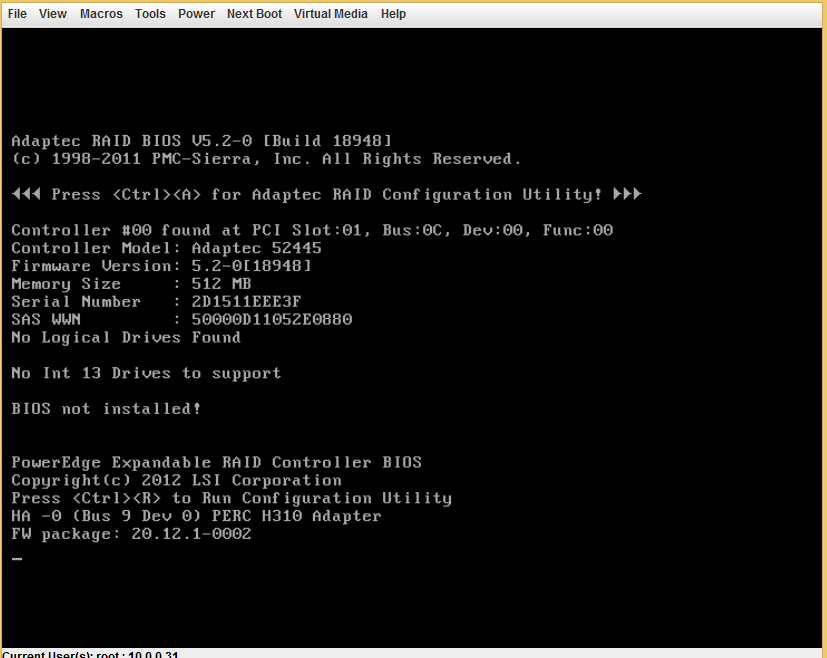Click the Controller Model Adaptec 52445 line
The height and width of the screenshot is (658, 827).
pyautogui.click(x=166, y=248)
